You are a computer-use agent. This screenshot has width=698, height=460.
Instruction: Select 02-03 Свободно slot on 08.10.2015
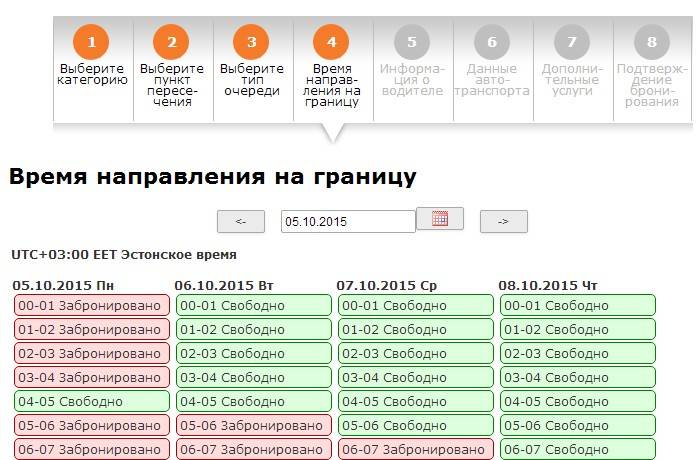578,353
